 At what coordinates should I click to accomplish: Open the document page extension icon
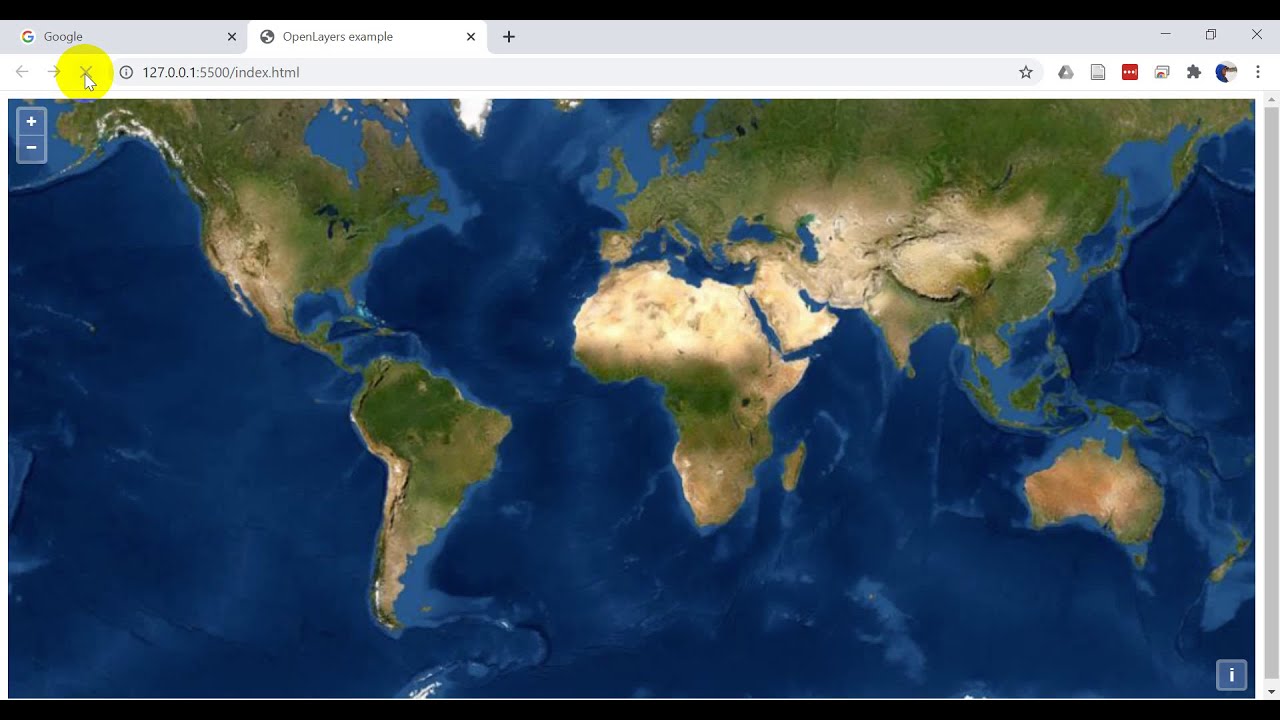[x=1098, y=72]
